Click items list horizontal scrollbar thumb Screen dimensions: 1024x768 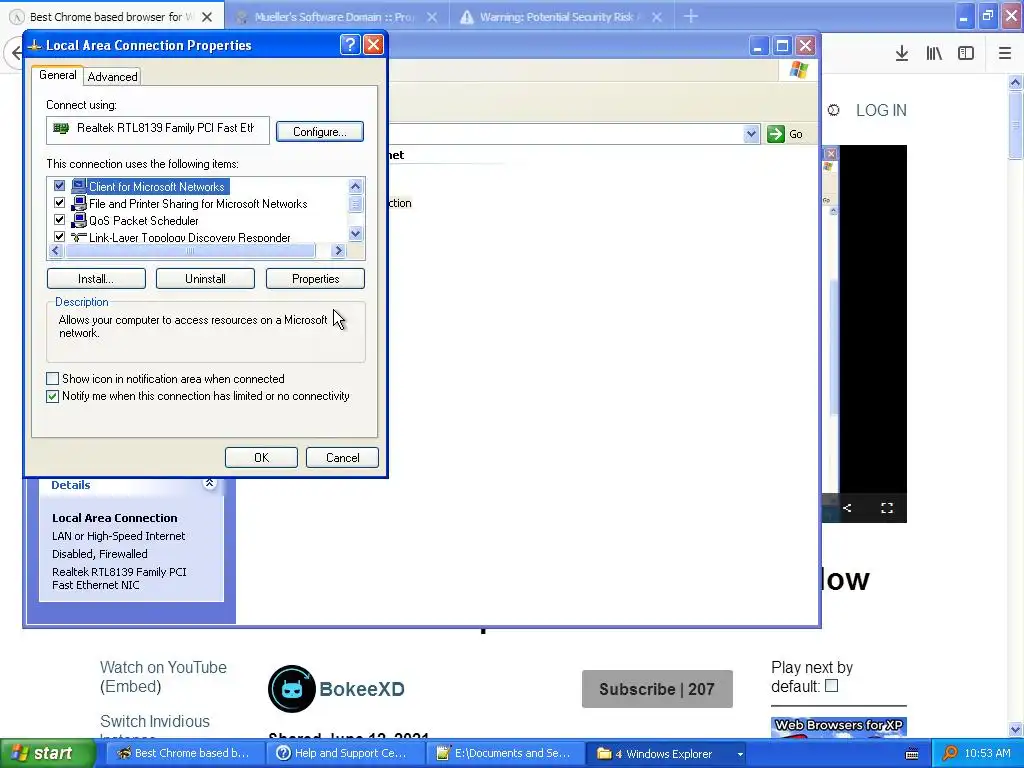pyautogui.click(x=190, y=251)
